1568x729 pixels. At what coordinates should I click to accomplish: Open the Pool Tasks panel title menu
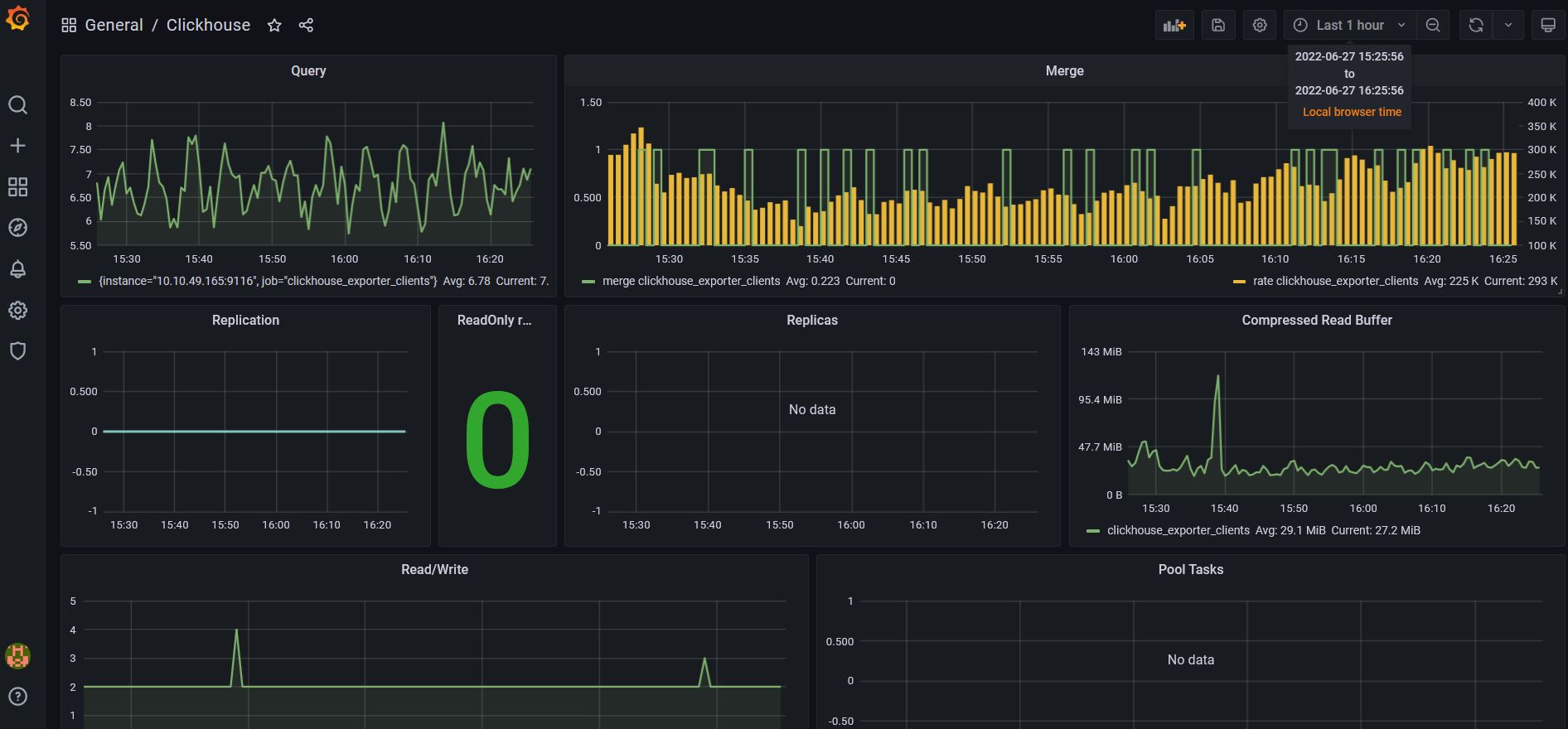pos(1191,570)
